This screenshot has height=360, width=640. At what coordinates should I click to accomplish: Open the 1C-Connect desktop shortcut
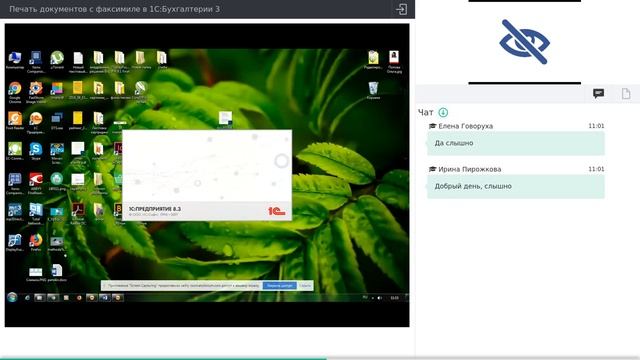click(15, 151)
